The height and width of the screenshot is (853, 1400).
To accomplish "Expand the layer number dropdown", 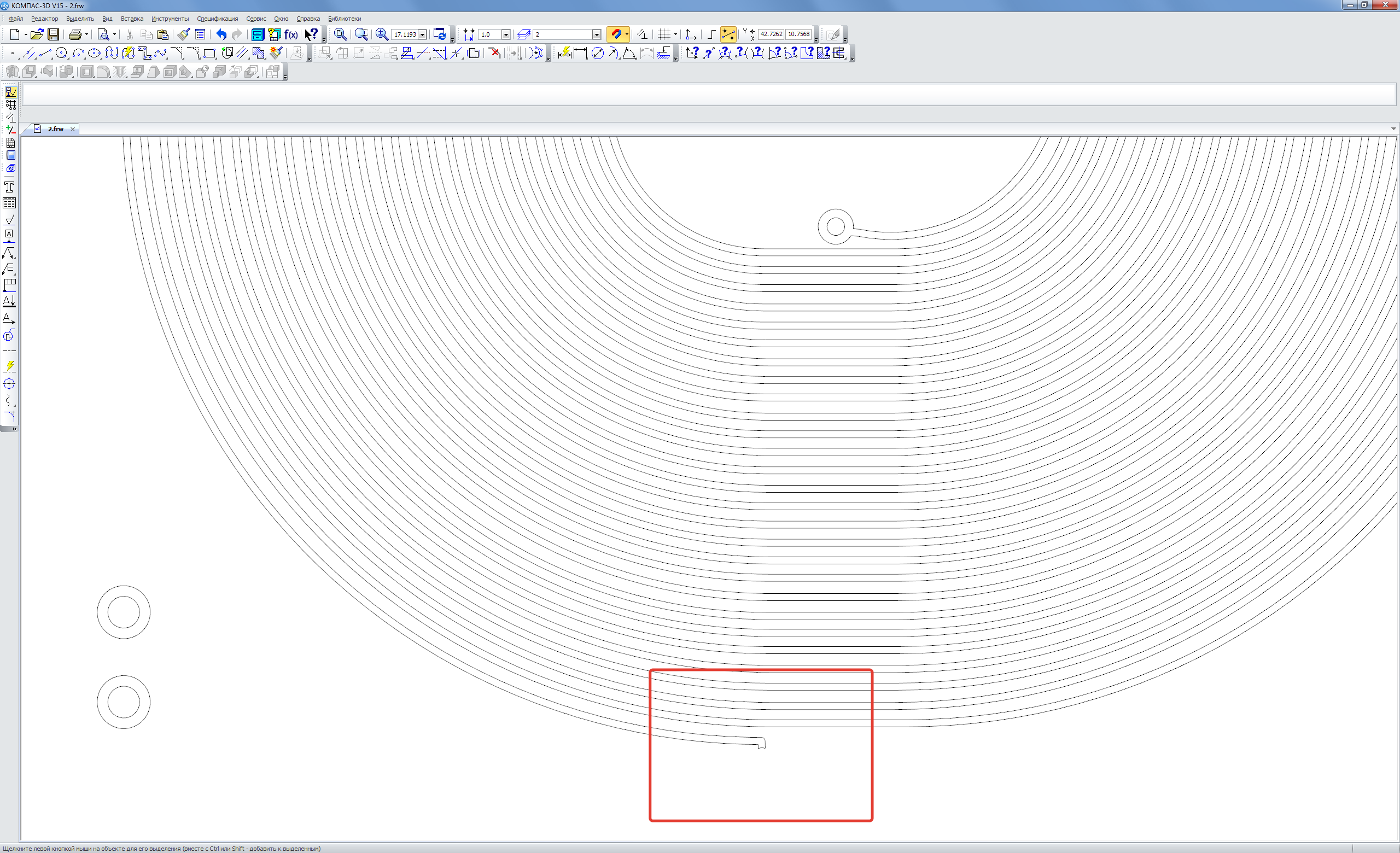I will click(x=597, y=34).
